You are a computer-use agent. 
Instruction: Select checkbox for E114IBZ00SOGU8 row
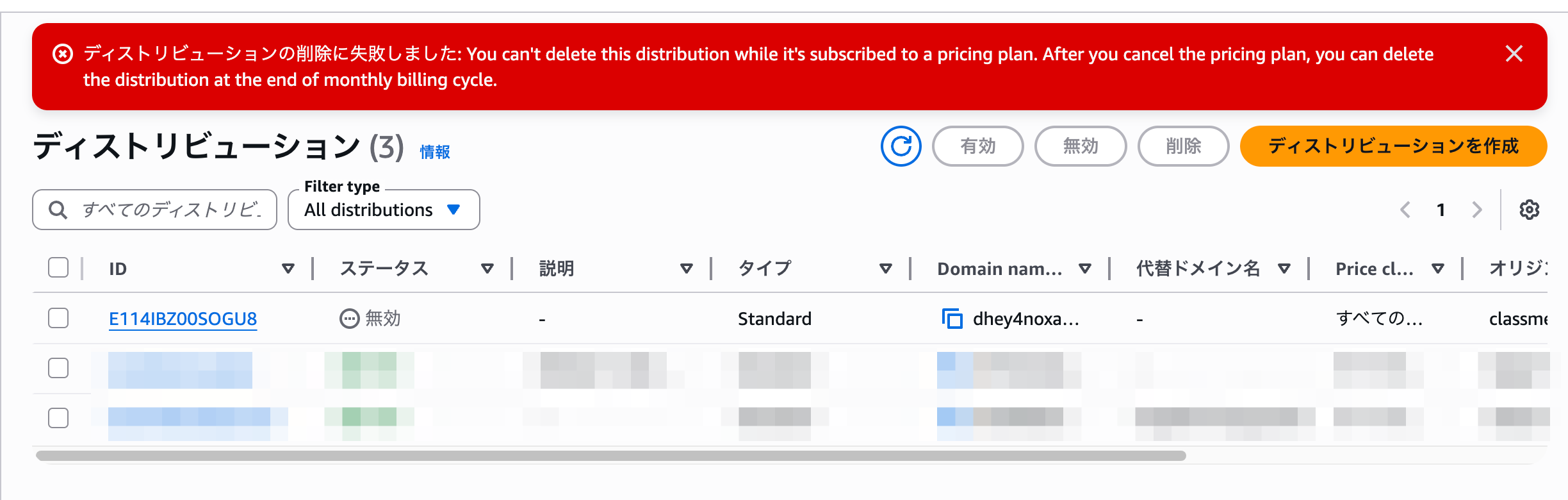(58, 318)
